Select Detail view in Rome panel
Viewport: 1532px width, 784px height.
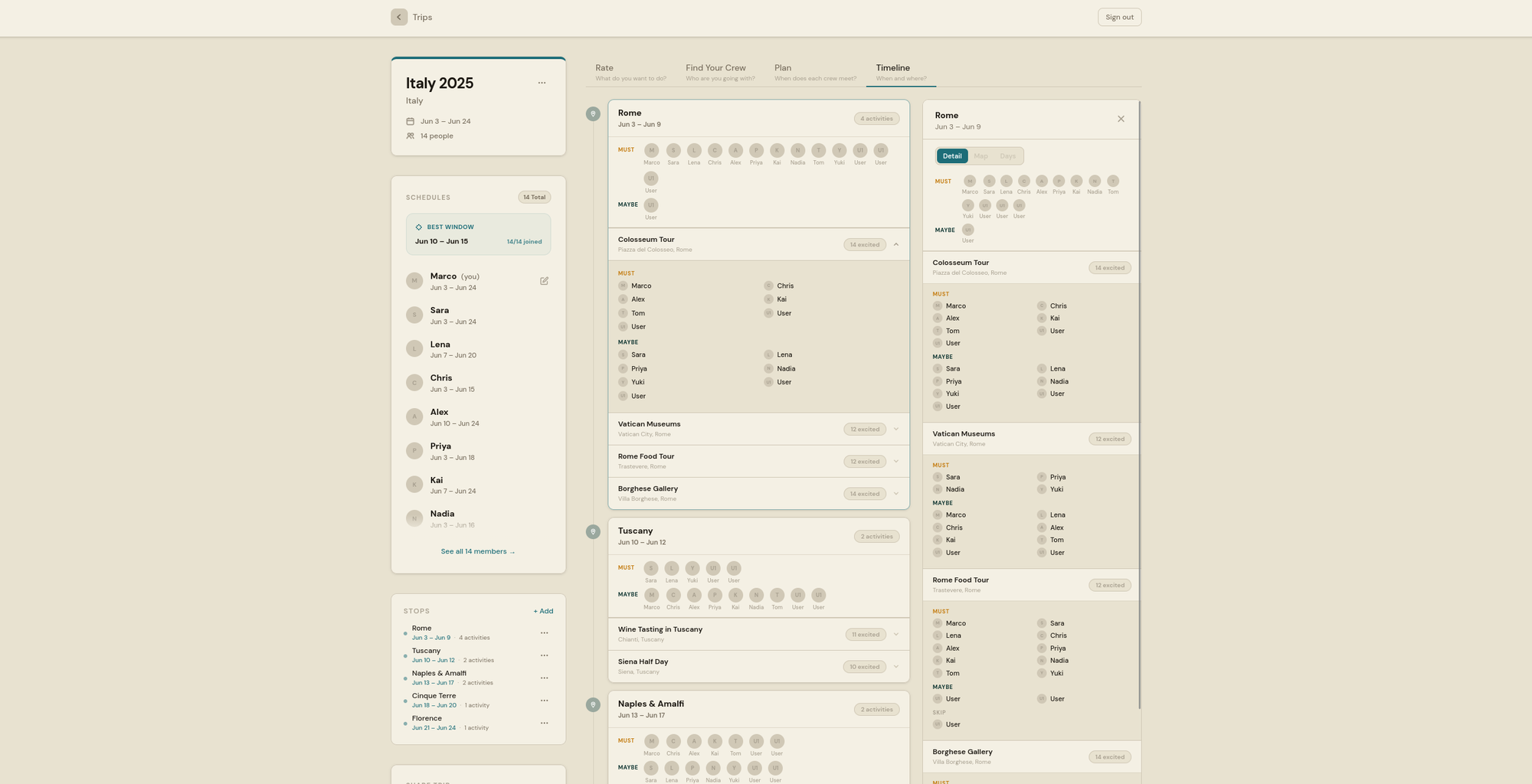(952, 156)
